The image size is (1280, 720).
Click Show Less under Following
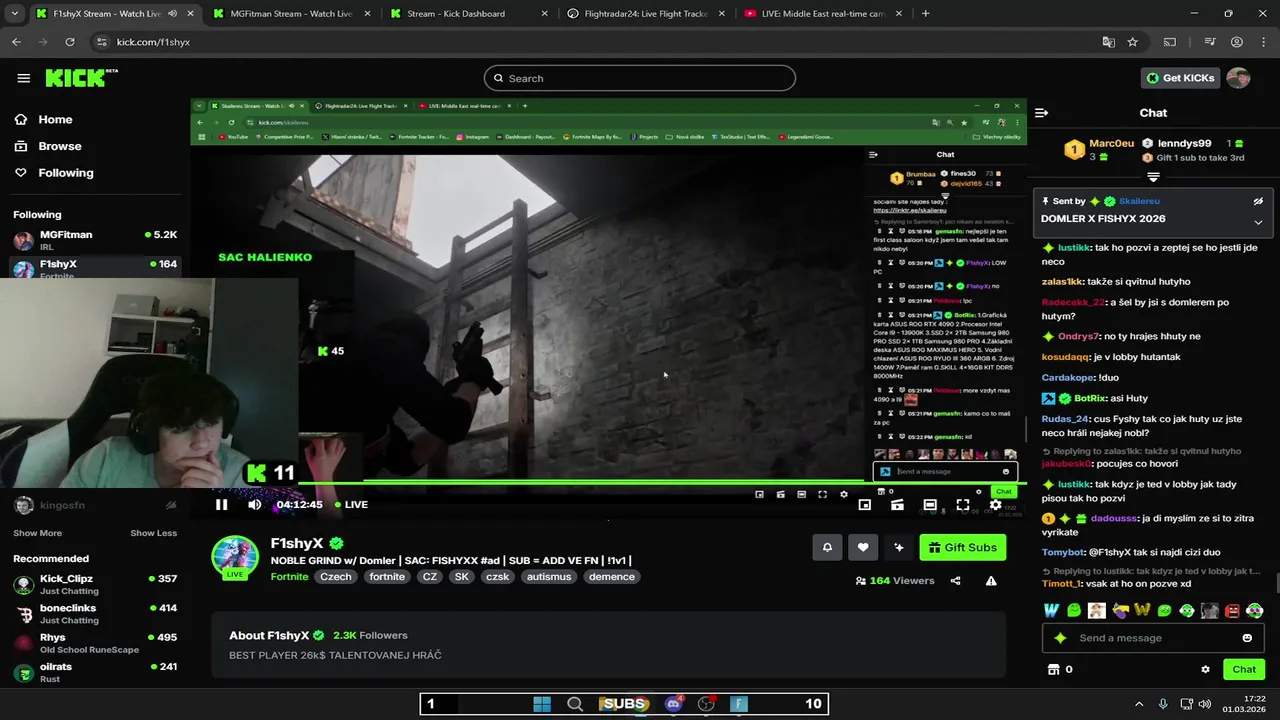(153, 533)
